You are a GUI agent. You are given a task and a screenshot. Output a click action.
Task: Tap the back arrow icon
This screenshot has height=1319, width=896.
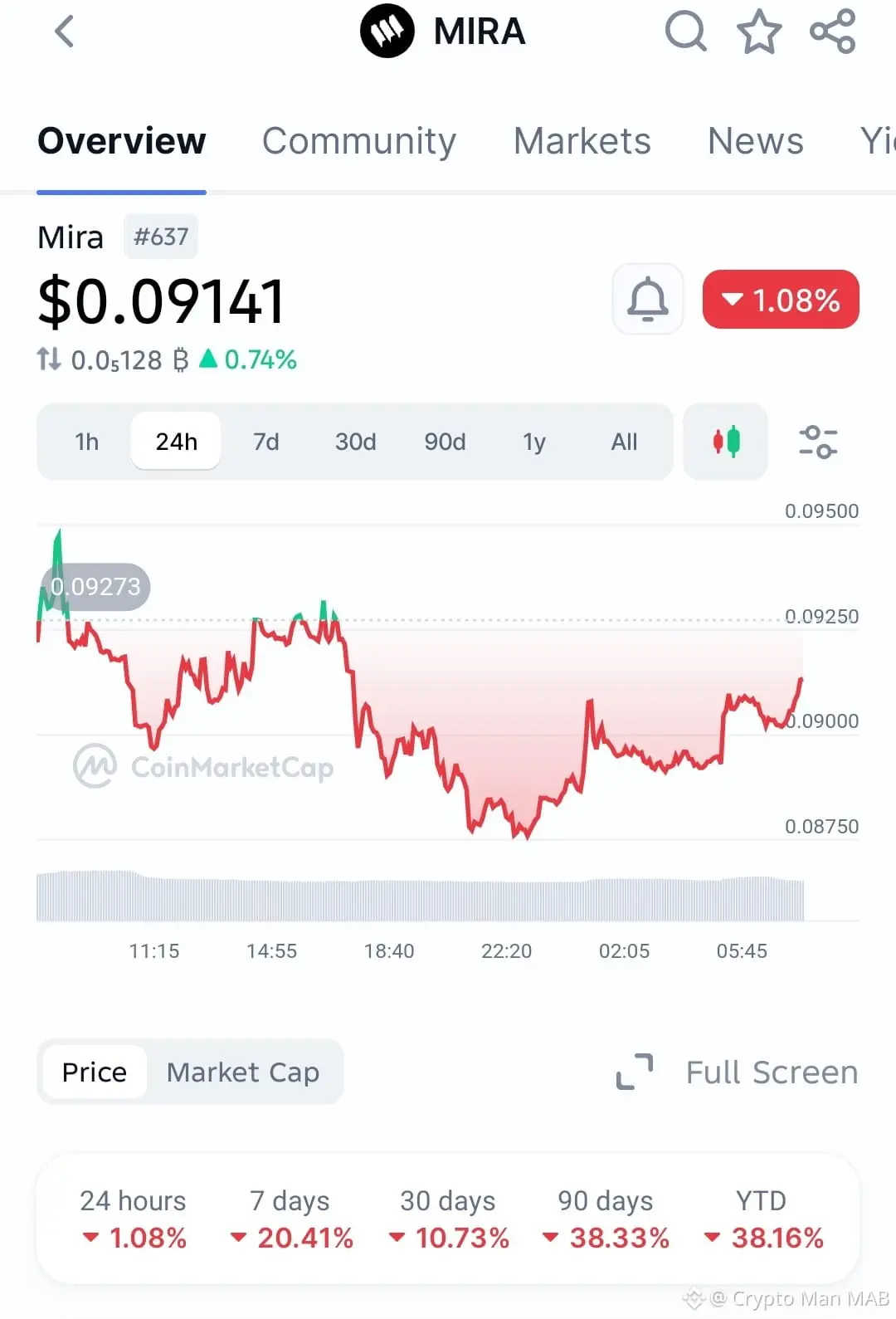(x=64, y=32)
